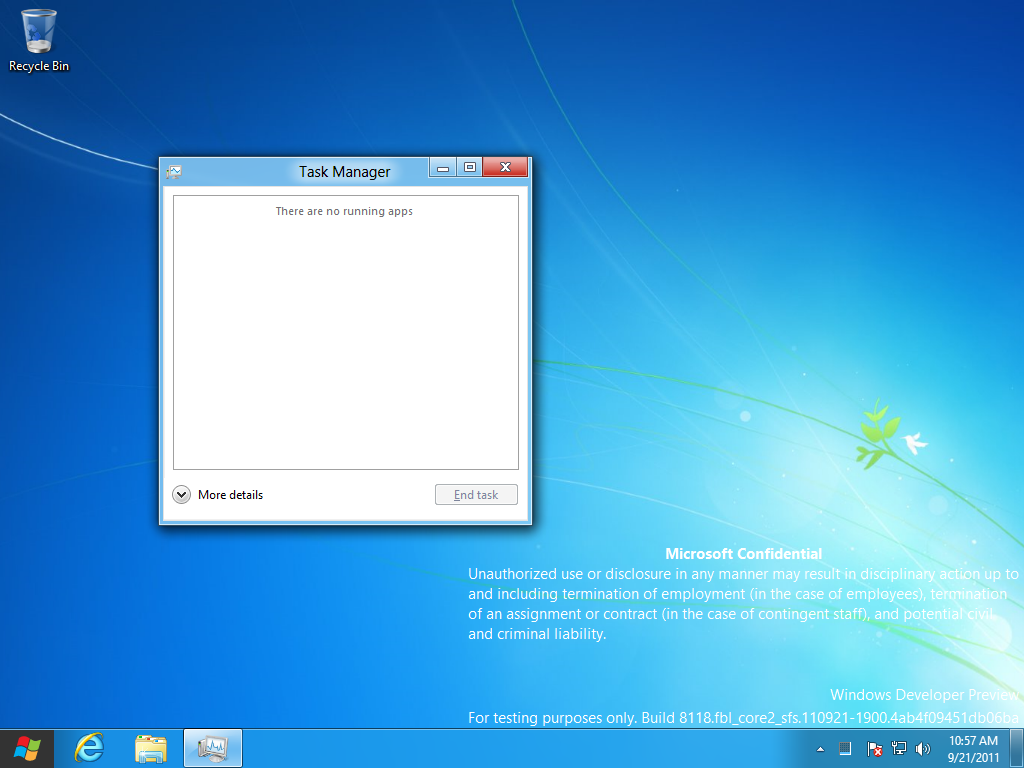Viewport: 1024px width, 768px height.
Task: Launch Internet Explorer from the taskbar
Action: coord(89,748)
